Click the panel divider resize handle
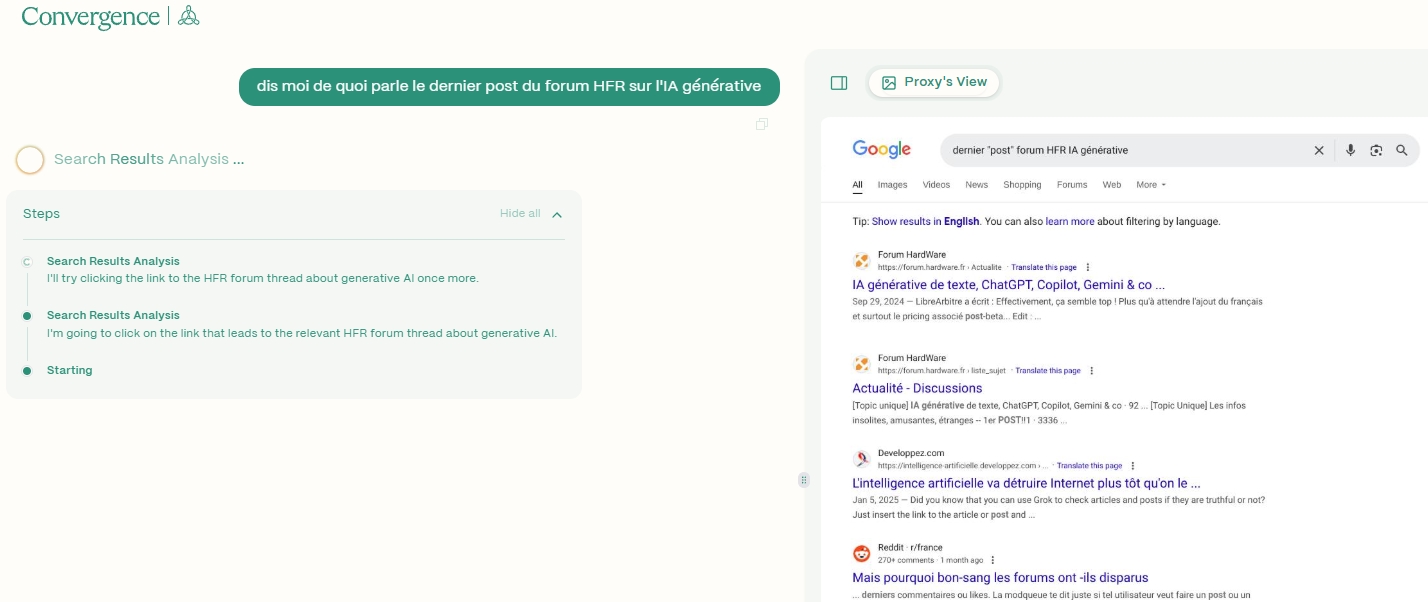The image size is (1428, 602). [803, 480]
